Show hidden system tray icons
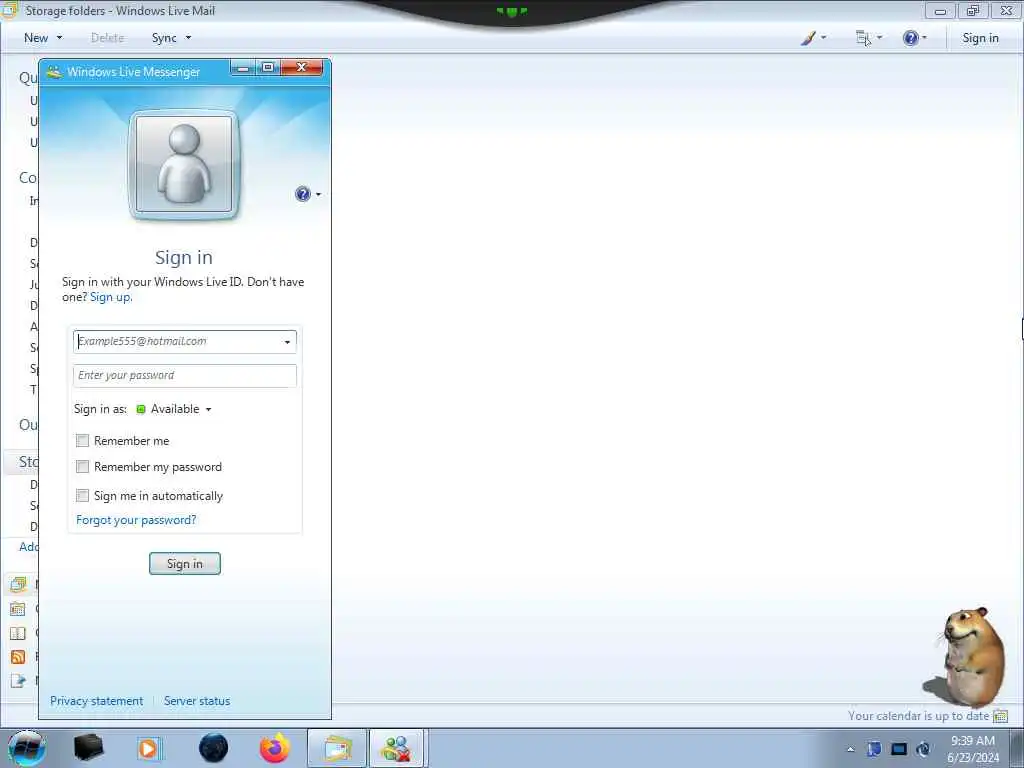 coord(850,750)
